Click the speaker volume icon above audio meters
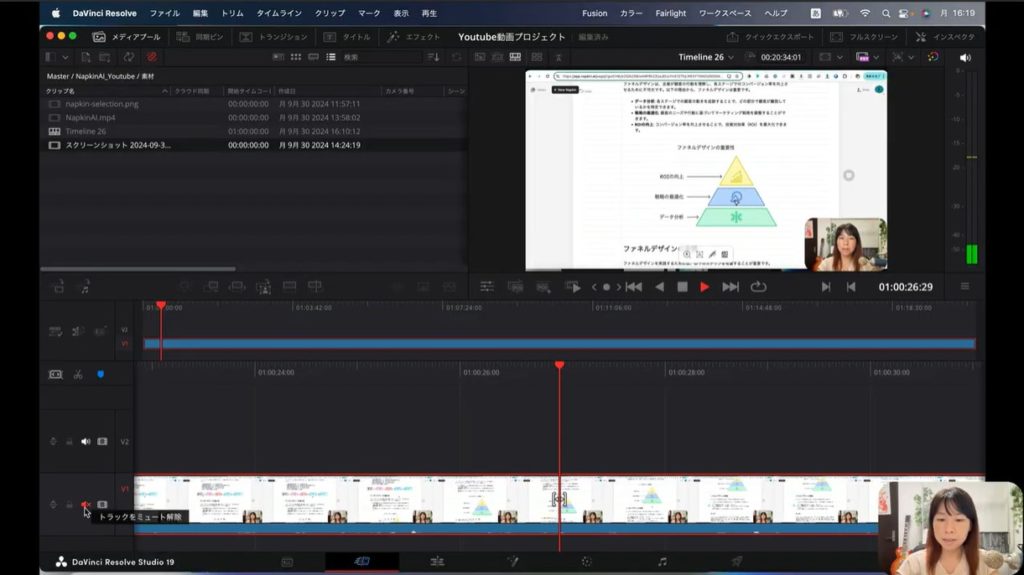 click(x=965, y=58)
